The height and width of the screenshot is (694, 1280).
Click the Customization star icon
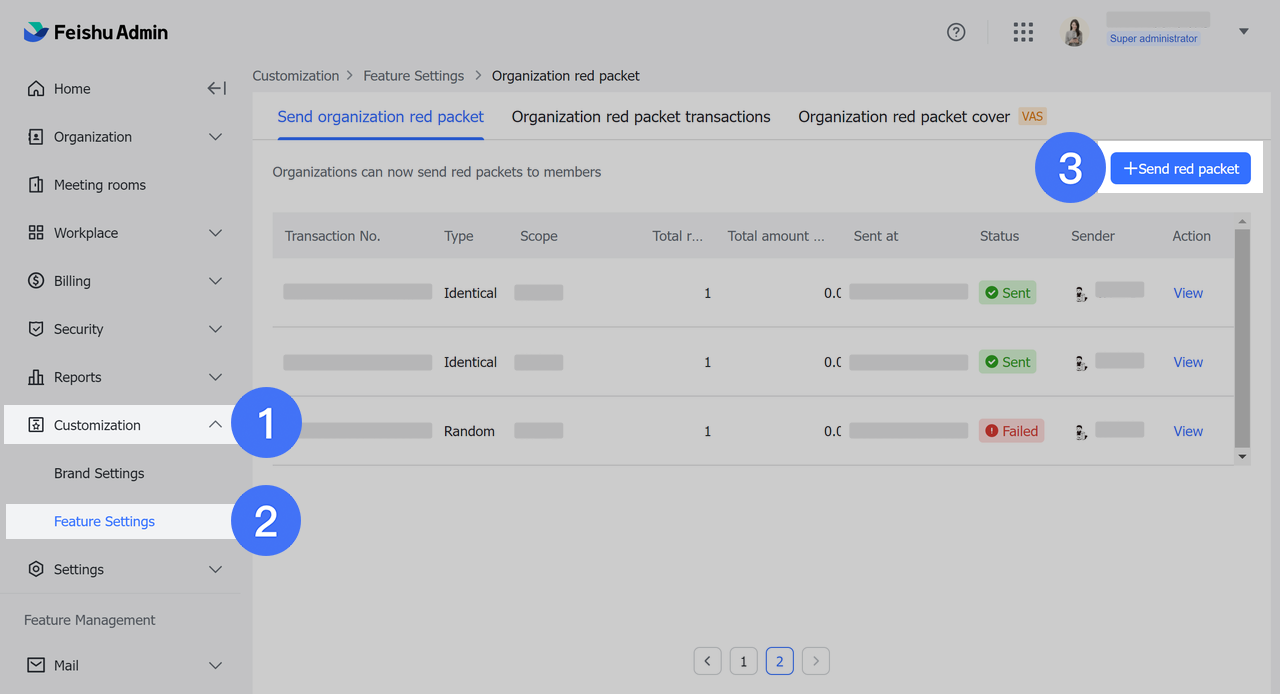pyautogui.click(x=36, y=425)
